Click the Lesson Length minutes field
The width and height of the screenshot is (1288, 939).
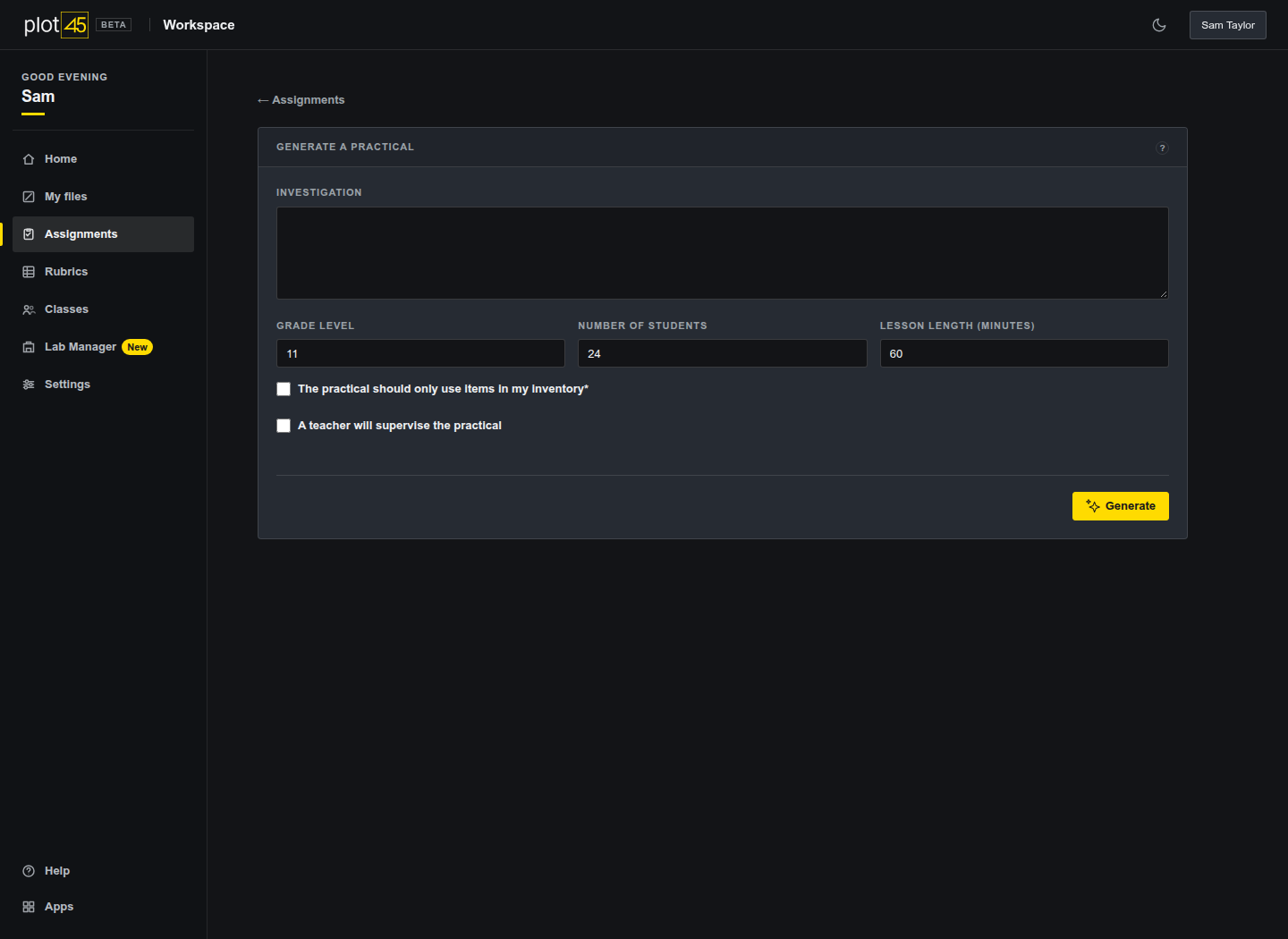(1024, 353)
